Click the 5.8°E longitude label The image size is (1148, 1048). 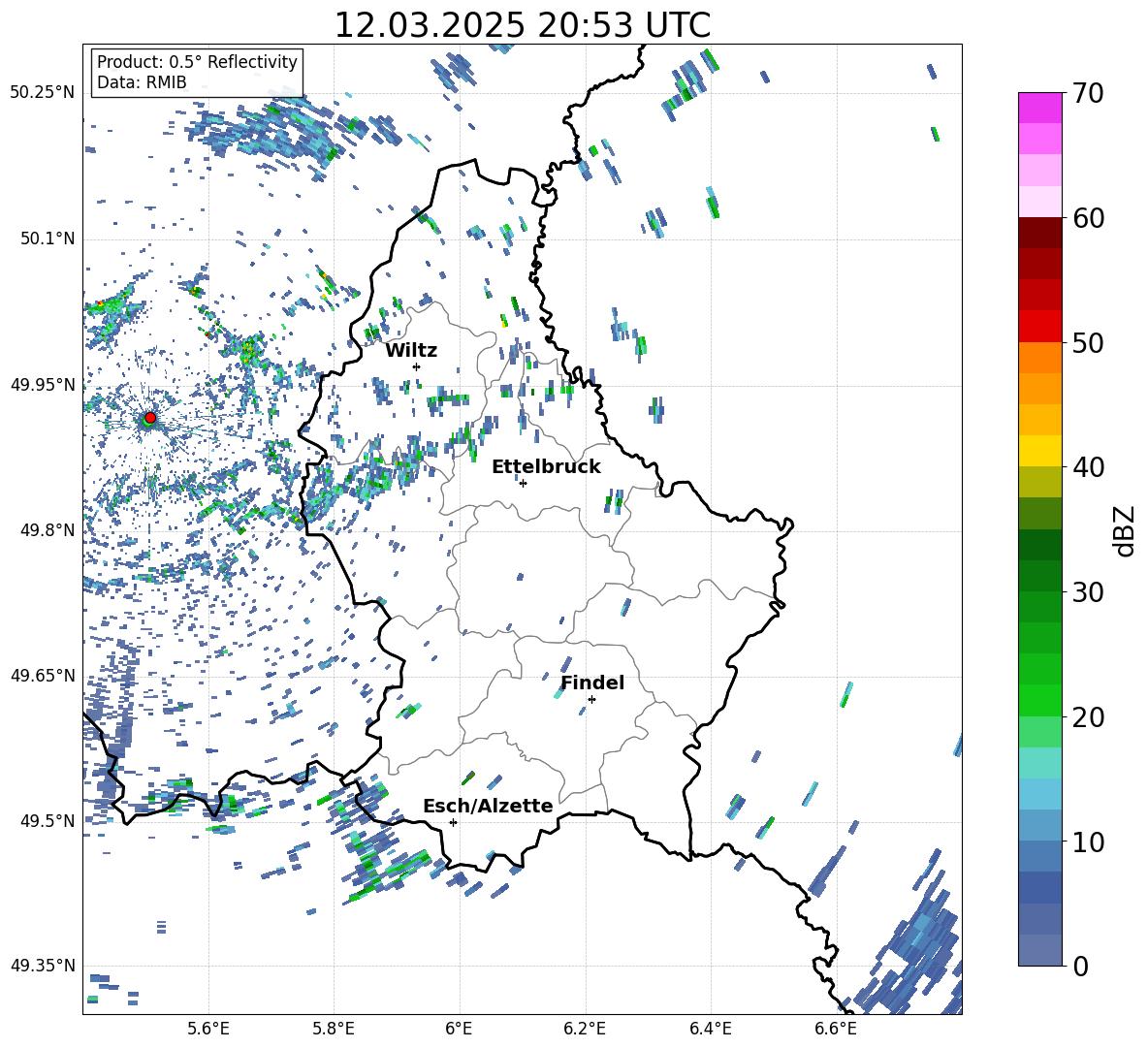point(334,1029)
